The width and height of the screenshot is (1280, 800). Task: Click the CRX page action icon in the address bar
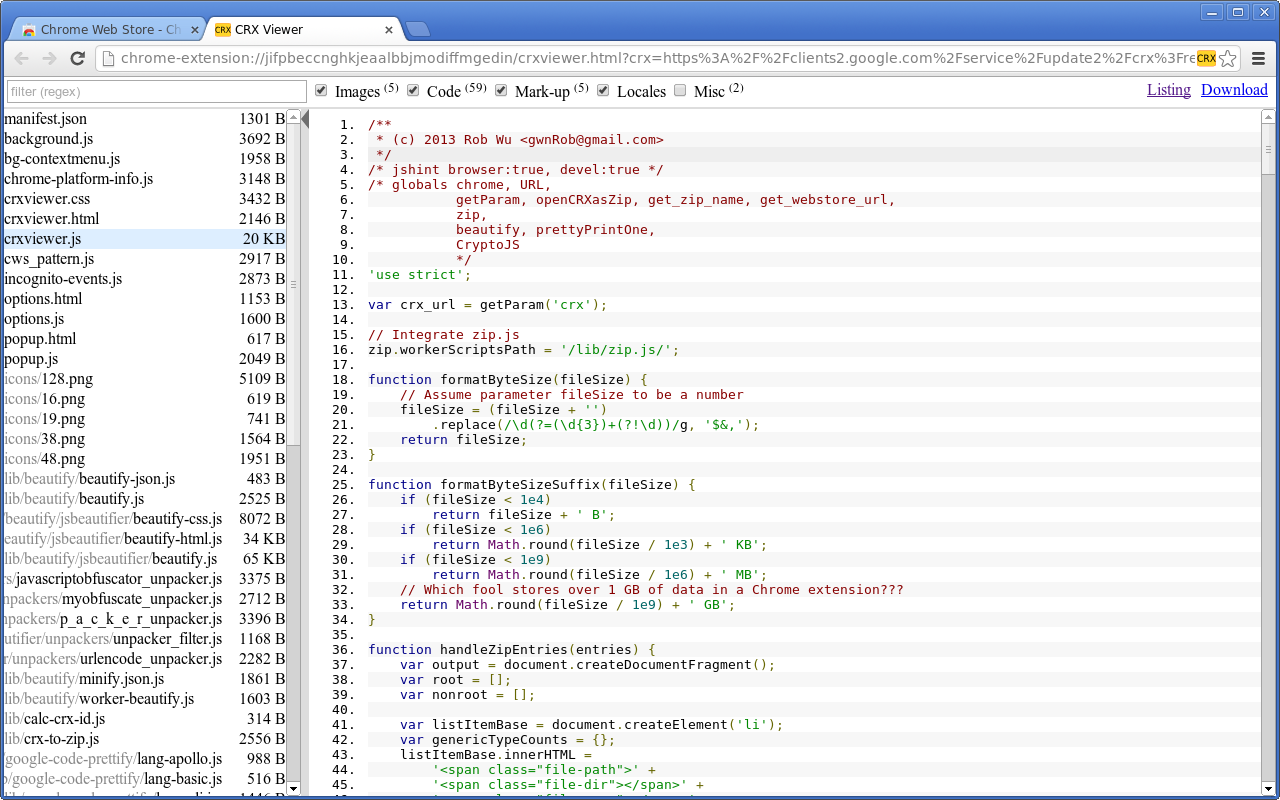tap(1205, 59)
